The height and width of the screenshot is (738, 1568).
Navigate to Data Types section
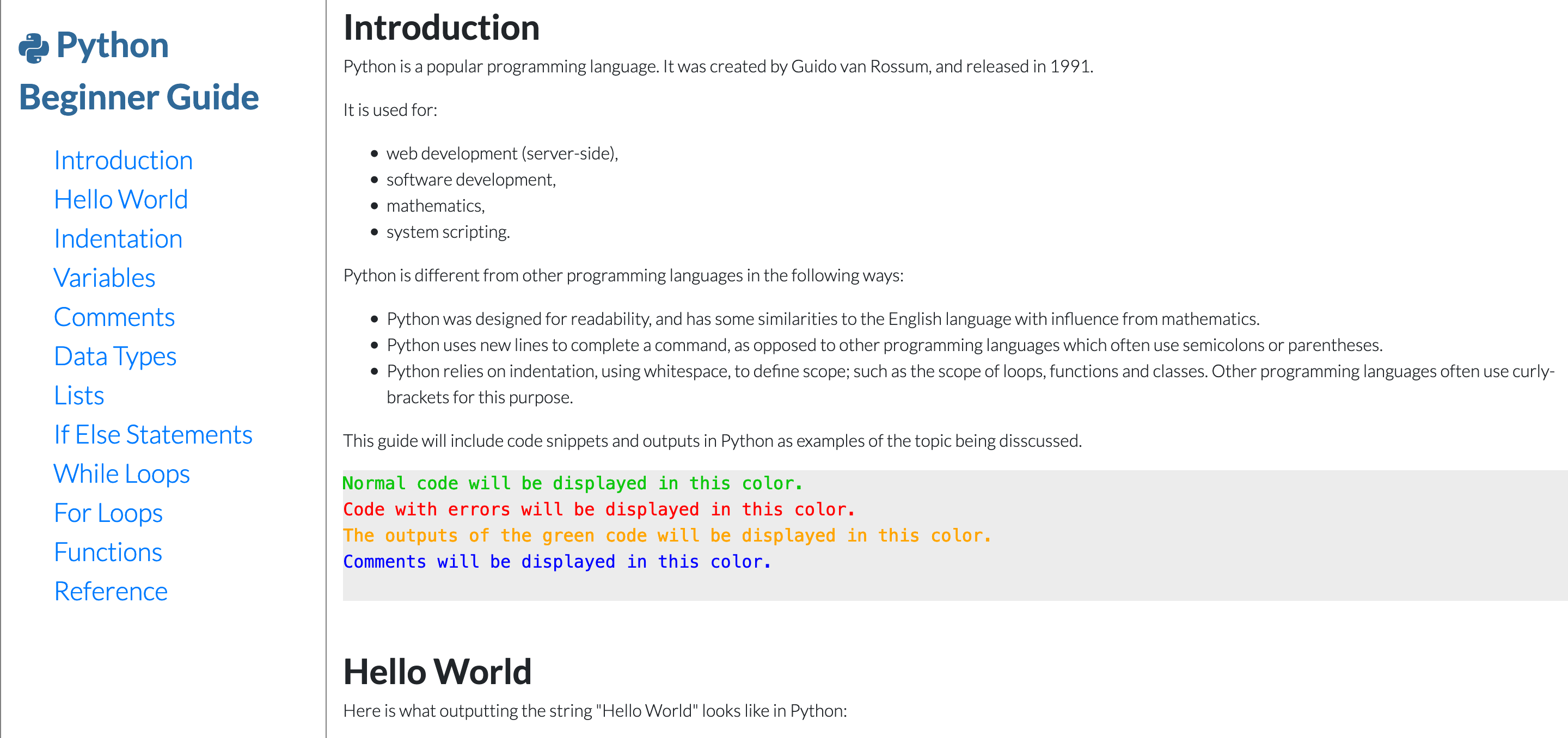click(x=115, y=356)
